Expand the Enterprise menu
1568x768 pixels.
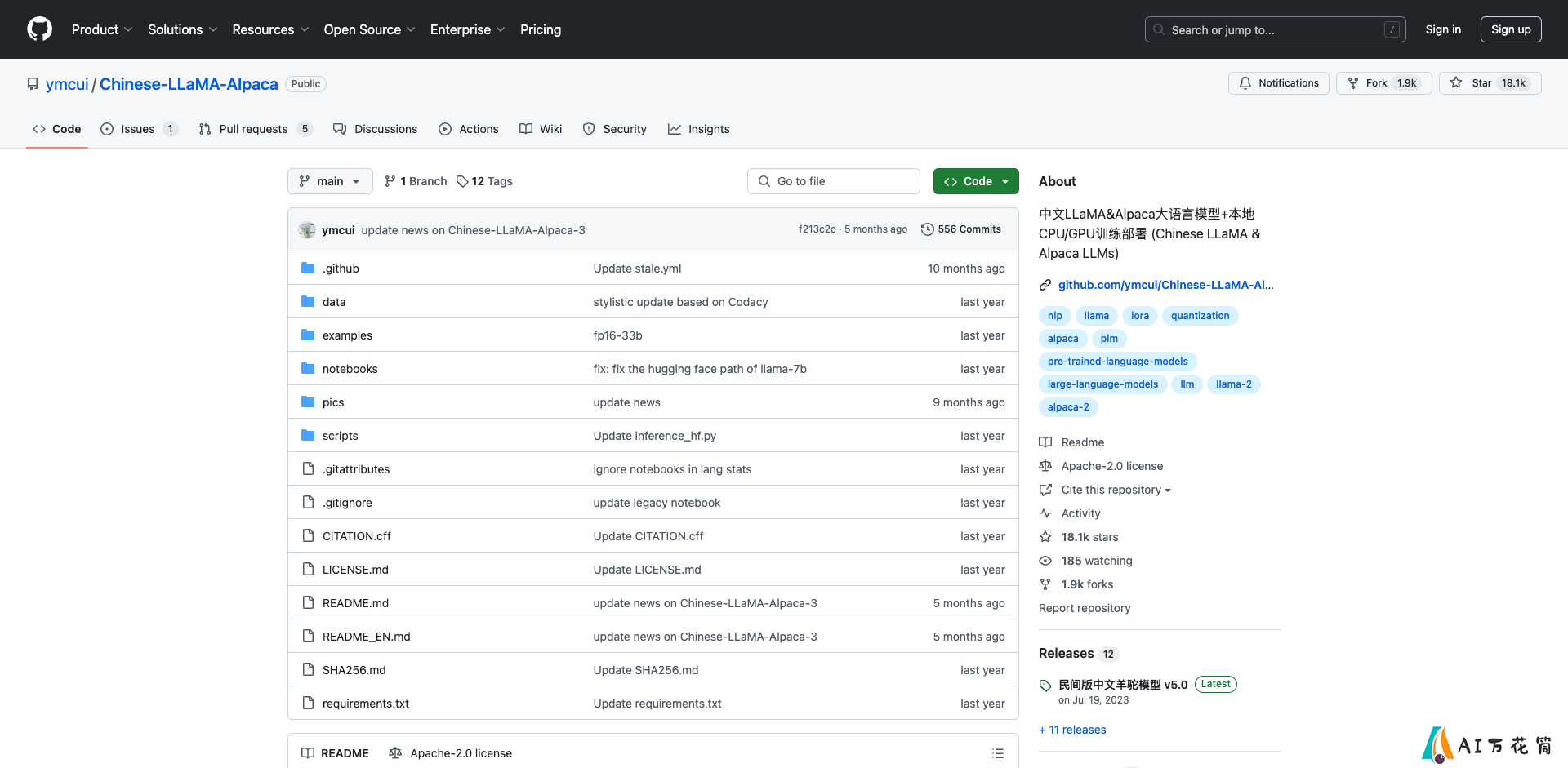[468, 29]
